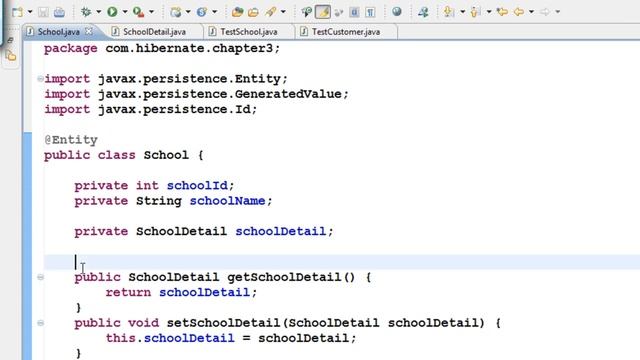Open the Run dropdown arrow
Screen dimensions: 640x360
click(x=125, y=12)
